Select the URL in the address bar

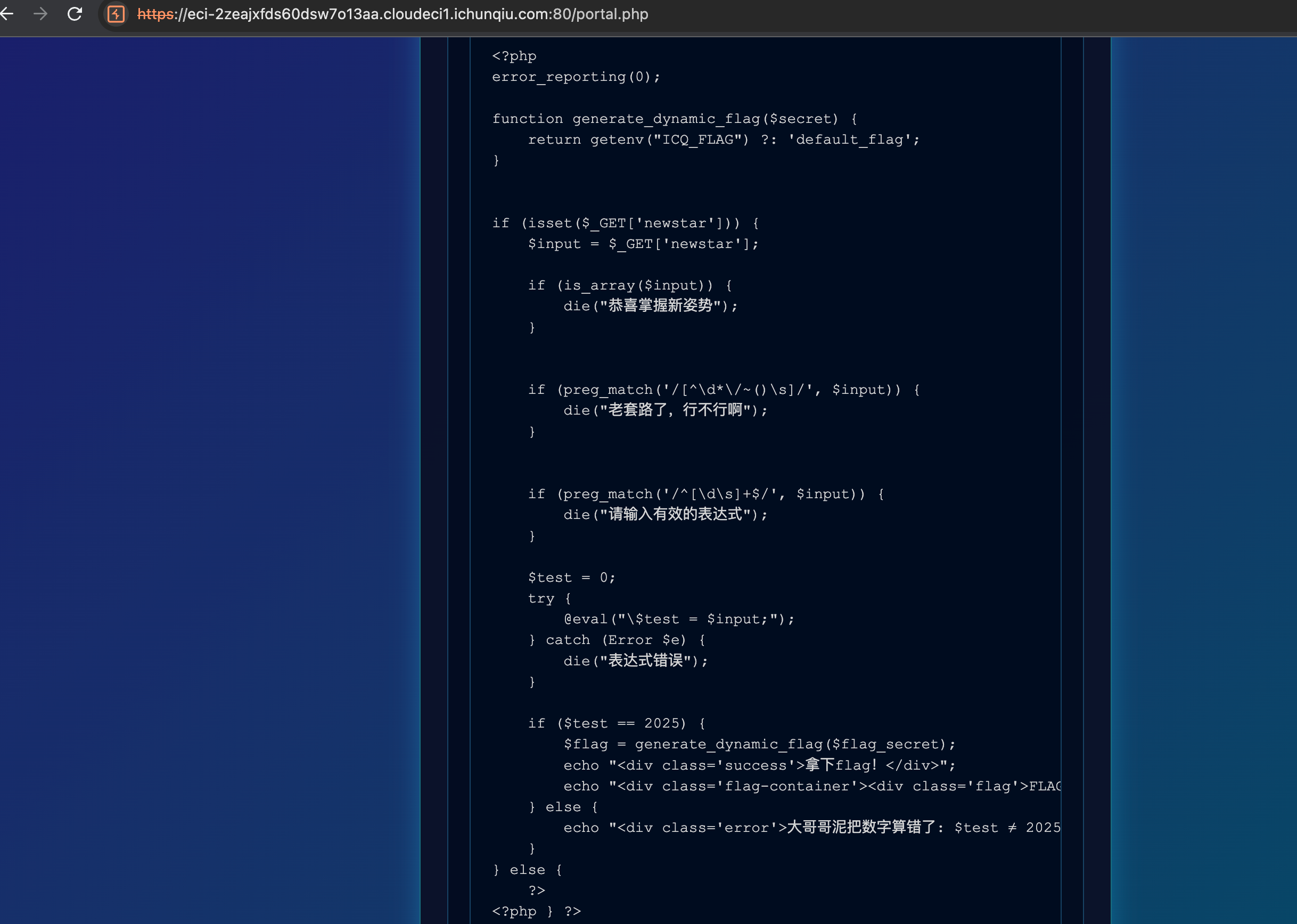(x=398, y=14)
